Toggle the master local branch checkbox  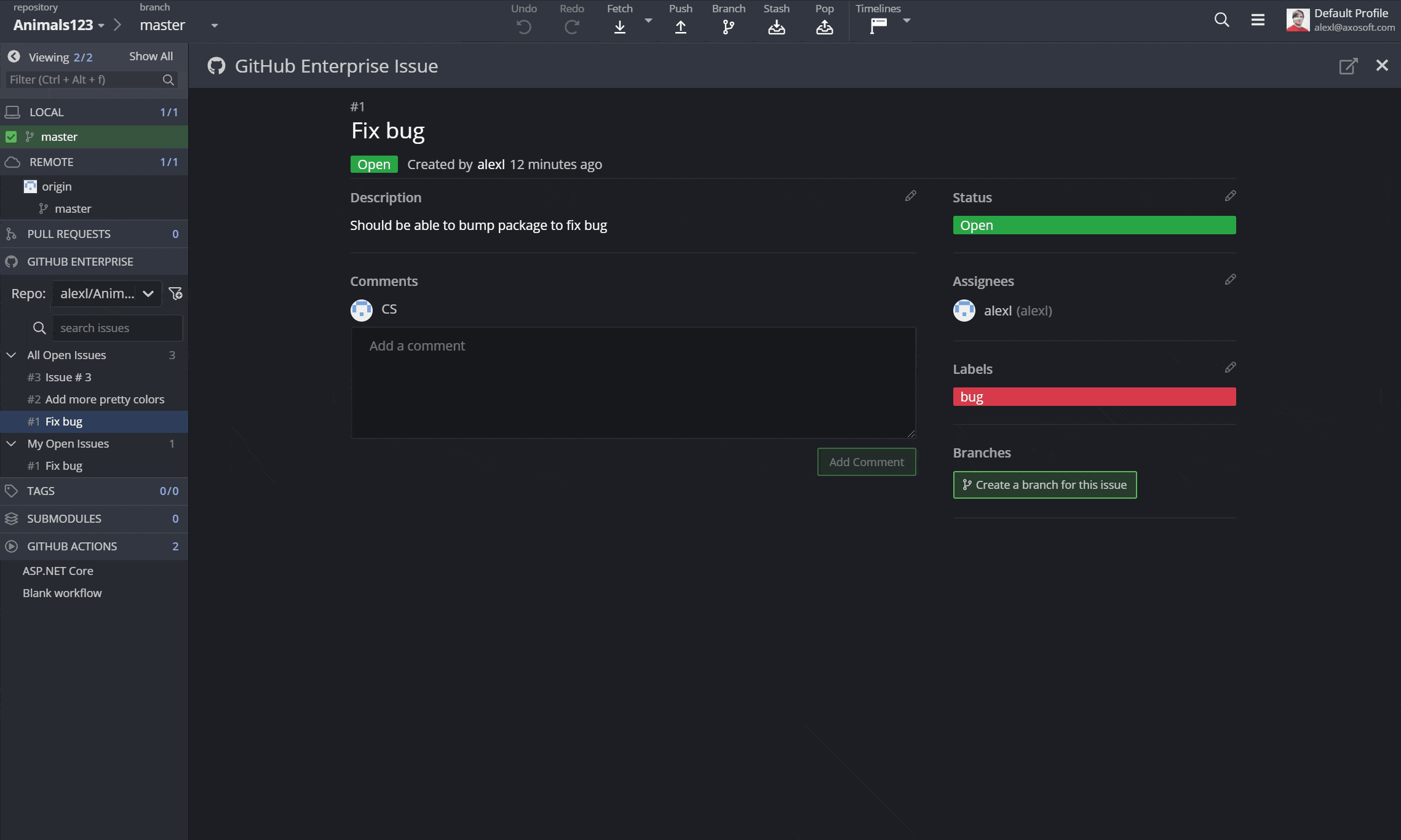pyautogui.click(x=11, y=137)
